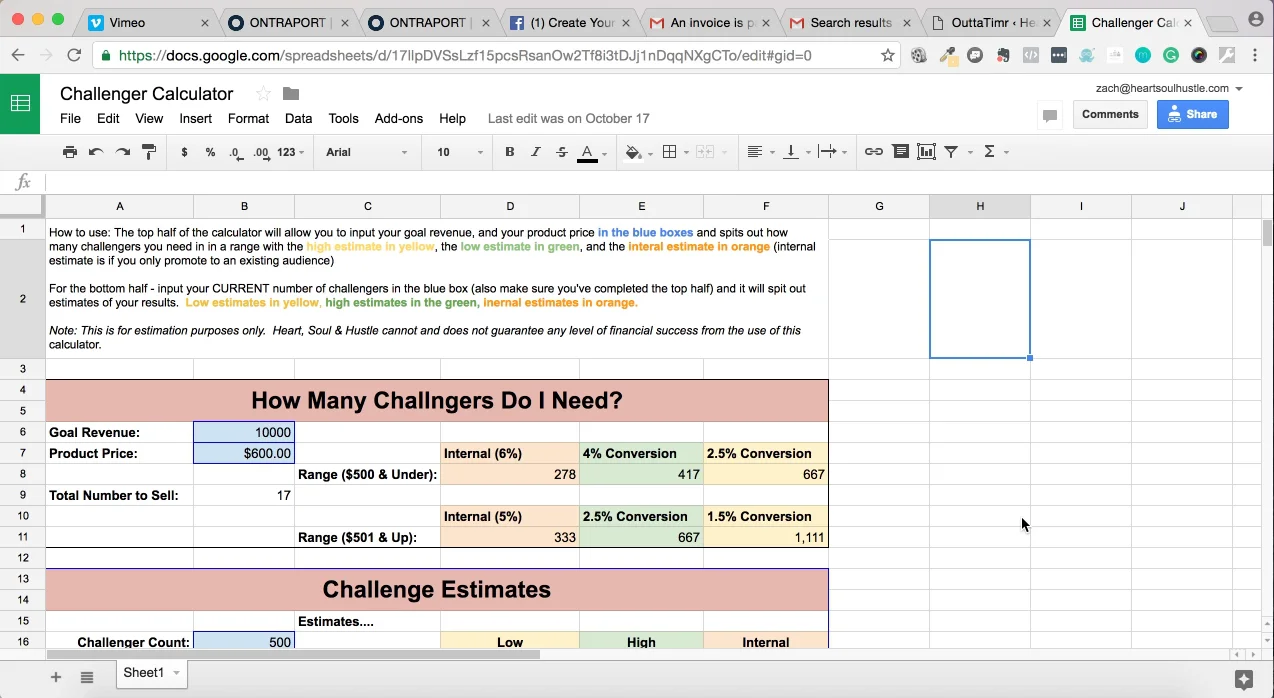Toggle strikethrough formatting
The height and width of the screenshot is (698, 1274).
click(561, 152)
